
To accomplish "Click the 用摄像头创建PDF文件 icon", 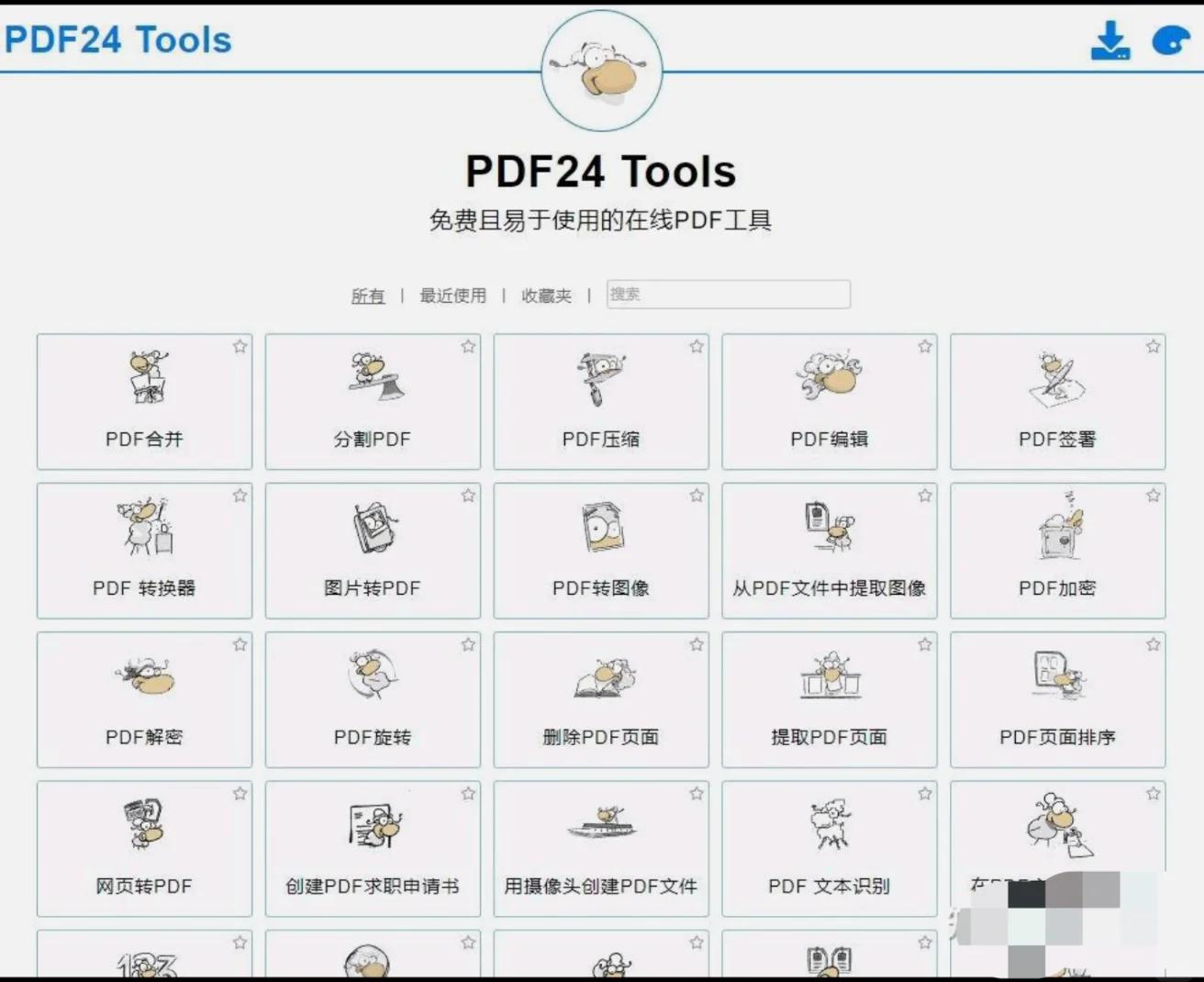I will 603,823.
